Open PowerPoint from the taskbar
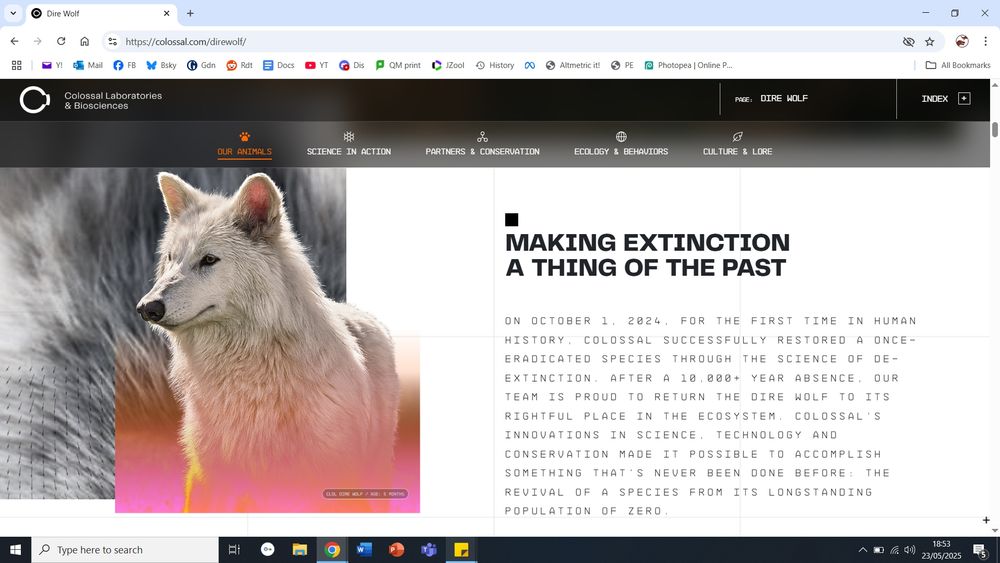The width and height of the screenshot is (1000, 563). (397, 550)
